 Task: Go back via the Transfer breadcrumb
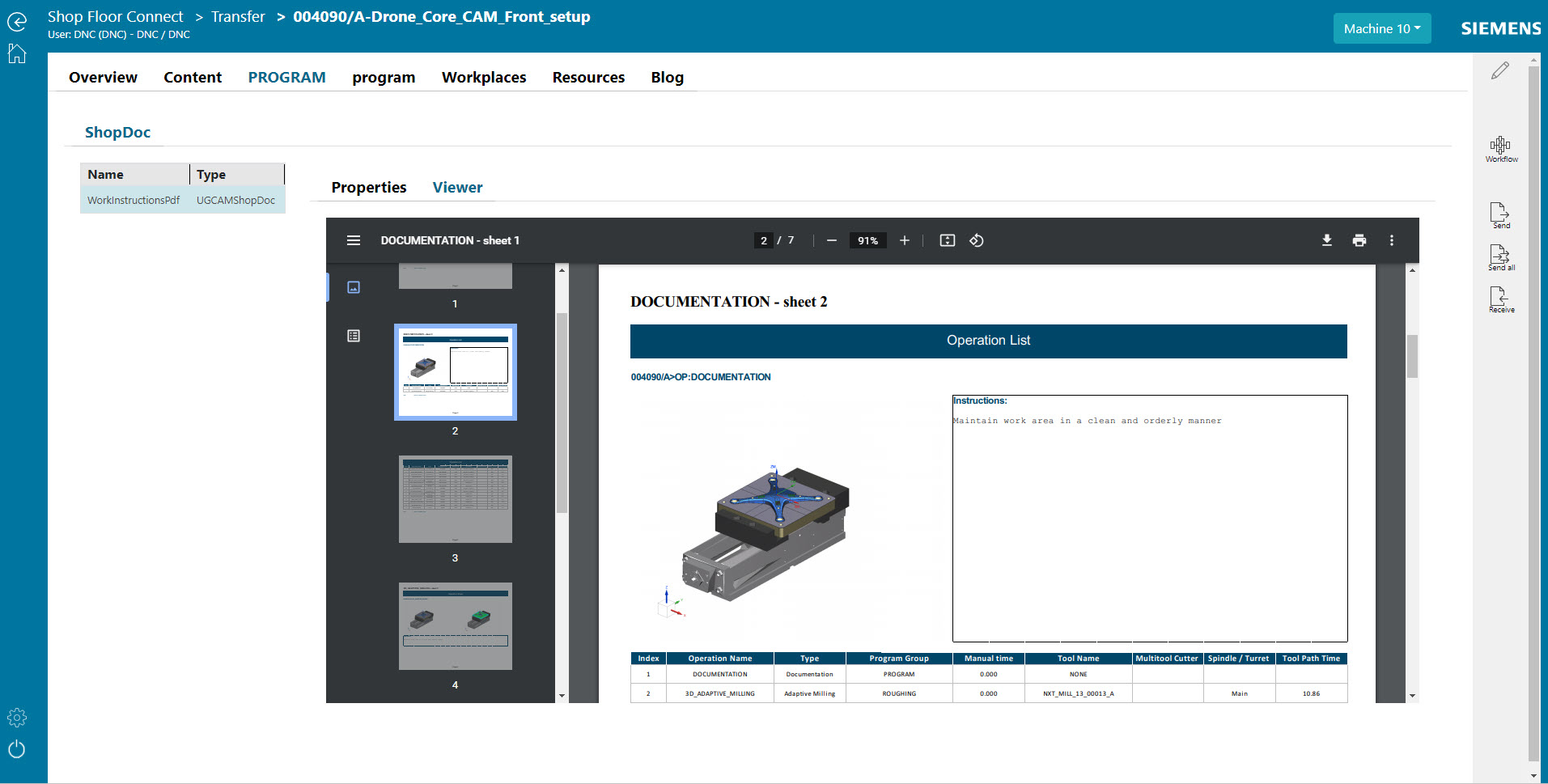click(238, 16)
